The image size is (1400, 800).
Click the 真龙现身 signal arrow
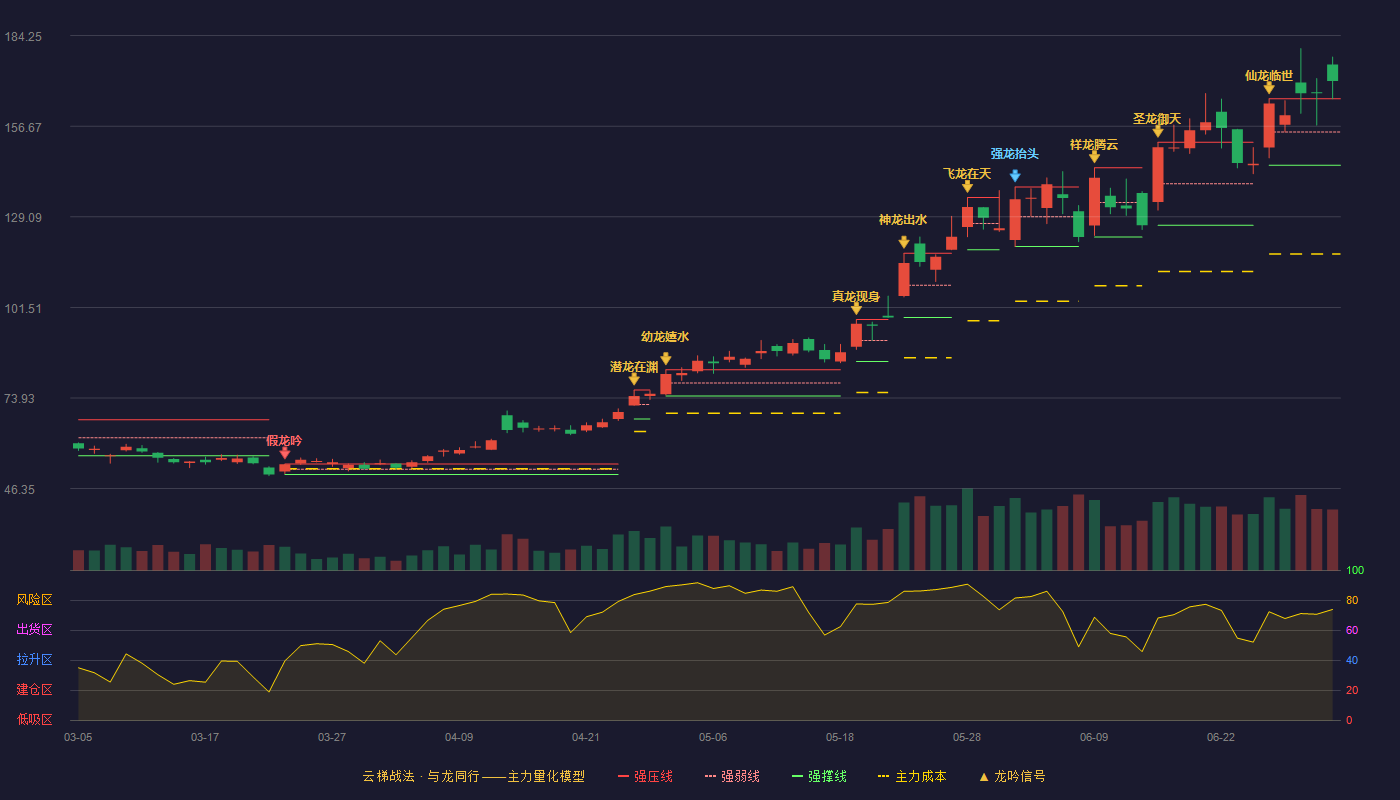(x=856, y=308)
